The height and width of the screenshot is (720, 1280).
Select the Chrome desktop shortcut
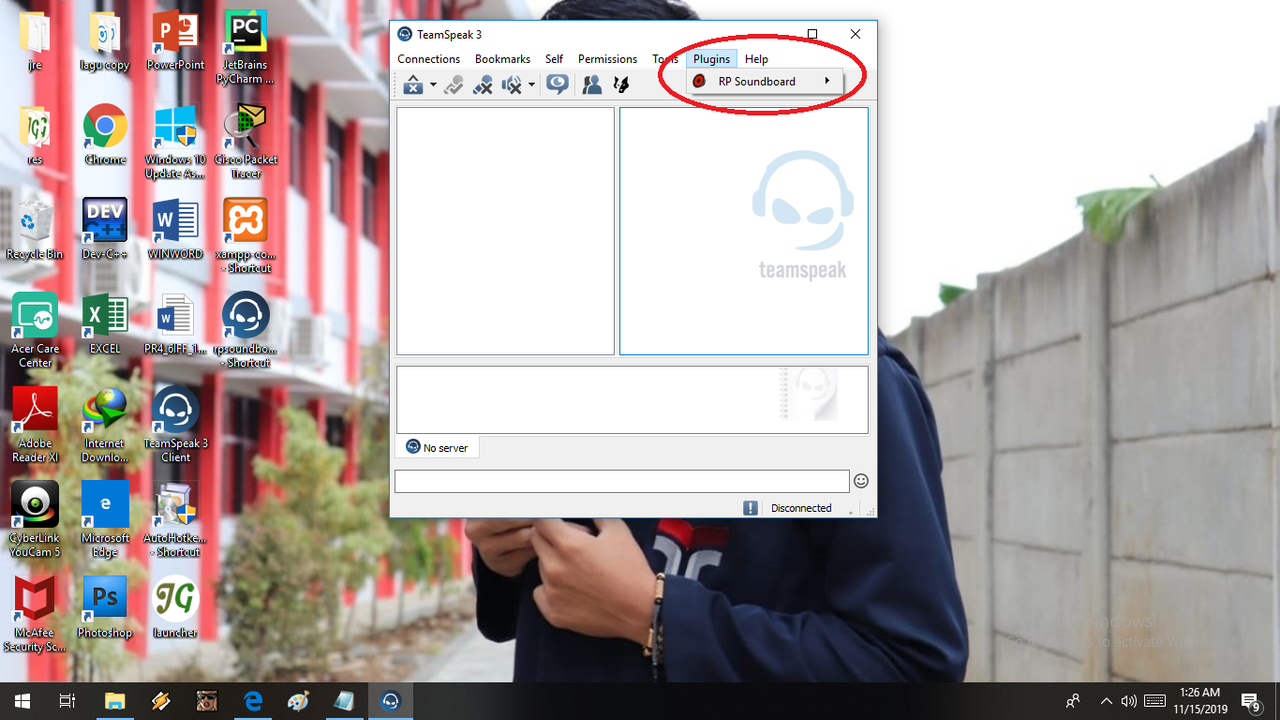tap(105, 136)
